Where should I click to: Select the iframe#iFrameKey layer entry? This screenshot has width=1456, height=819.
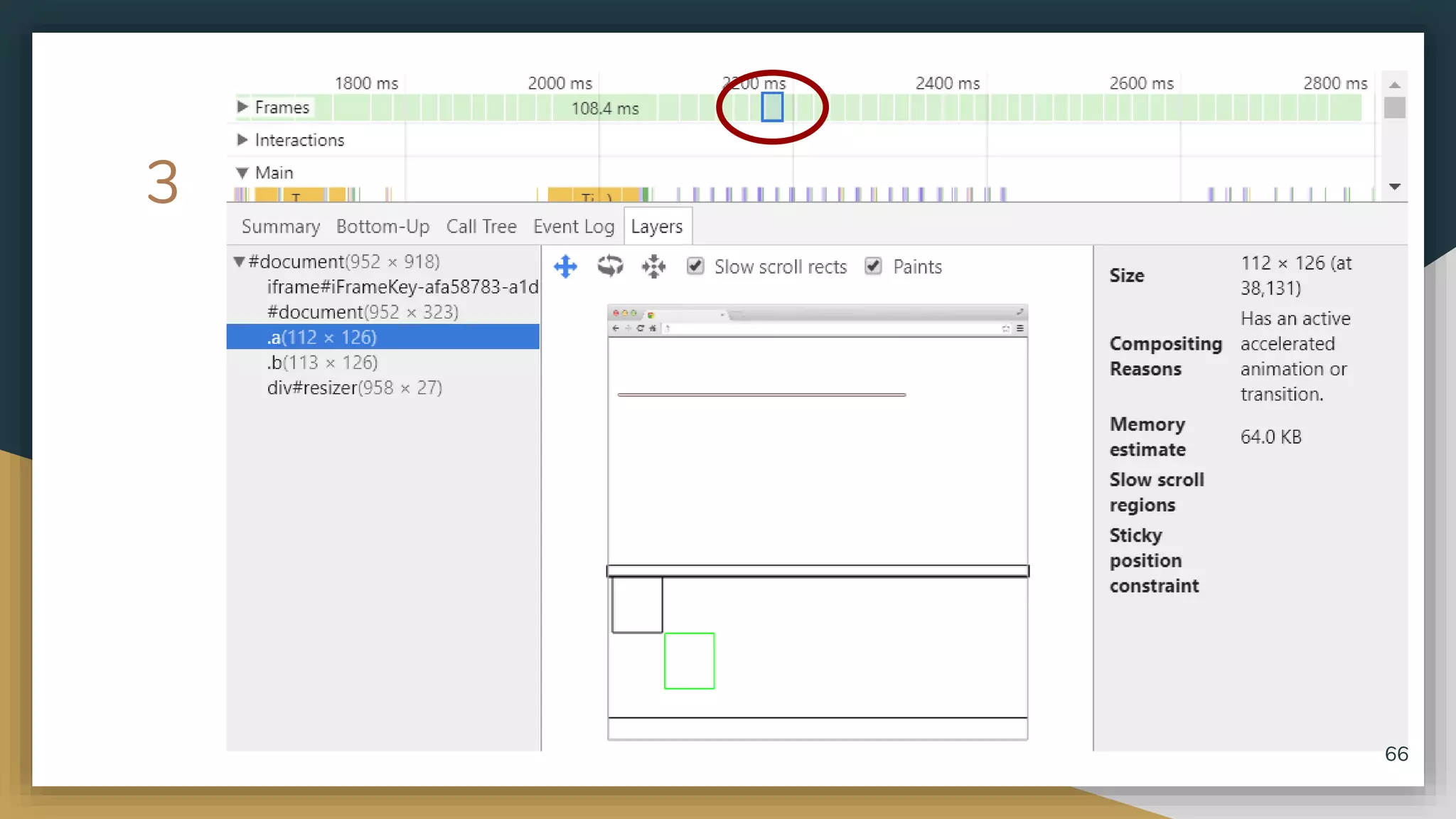tap(402, 287)
